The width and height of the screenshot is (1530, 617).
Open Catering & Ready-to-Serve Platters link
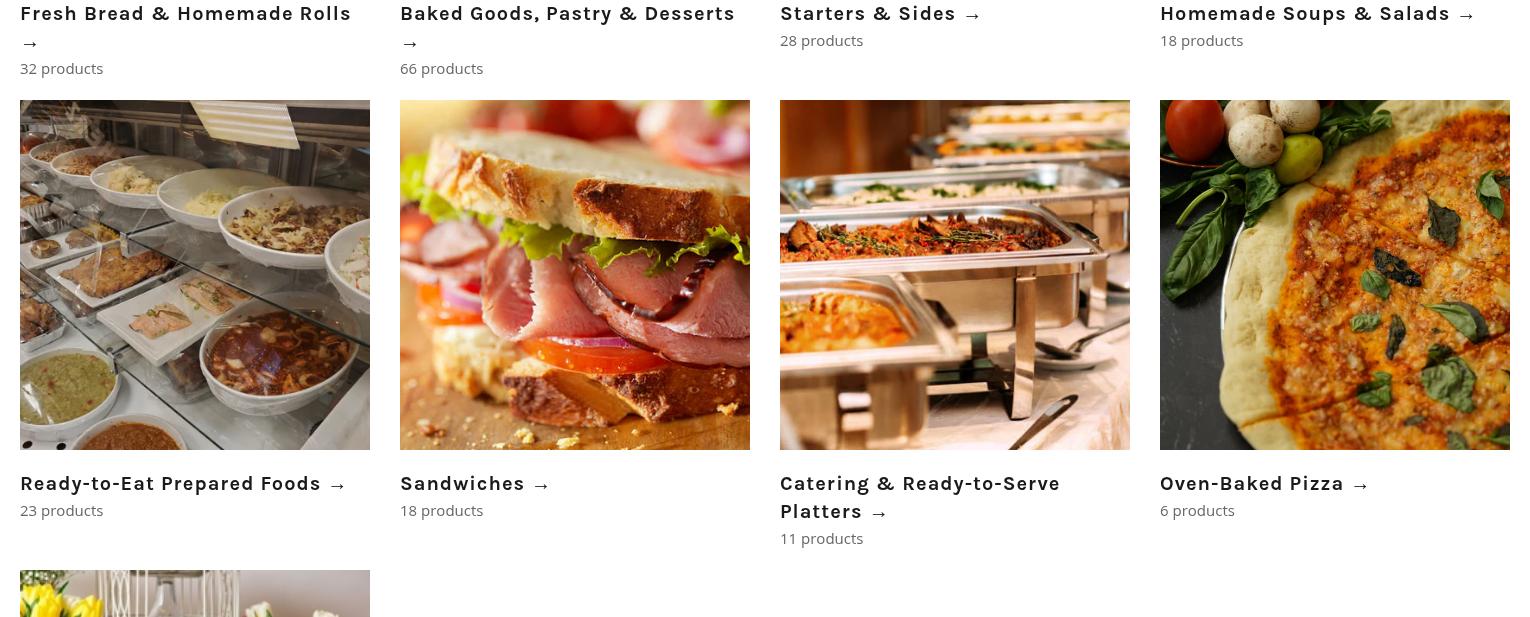(x=920, y=498)
